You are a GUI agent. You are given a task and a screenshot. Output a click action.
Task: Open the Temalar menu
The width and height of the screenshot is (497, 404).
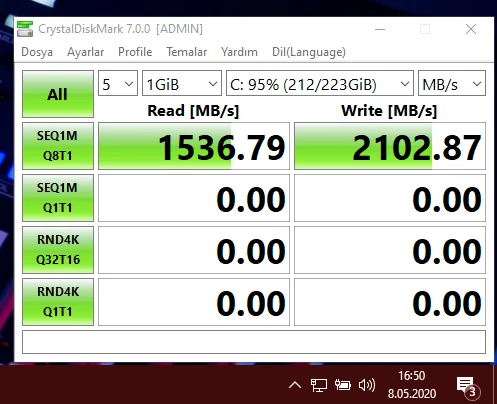(187, 52)
